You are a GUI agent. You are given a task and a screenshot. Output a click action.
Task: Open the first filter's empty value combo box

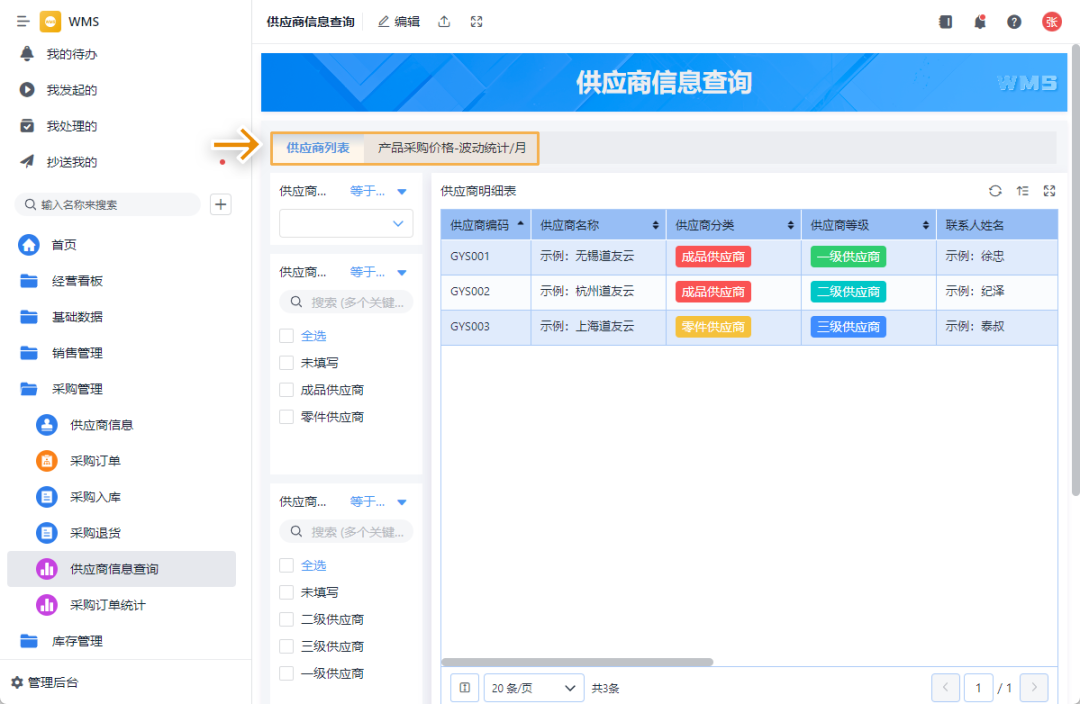pyautogui.click(x=346, y=223)
